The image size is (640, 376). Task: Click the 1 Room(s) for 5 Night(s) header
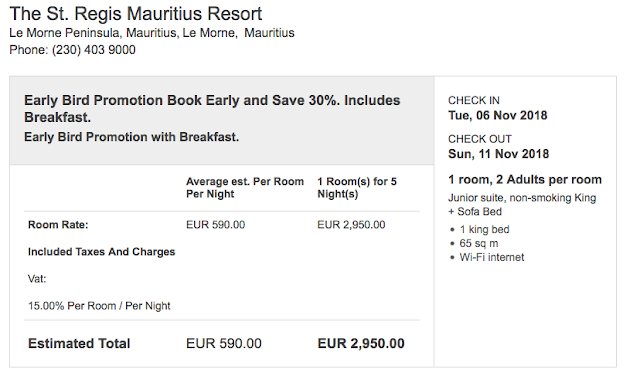tap(357, 187)
